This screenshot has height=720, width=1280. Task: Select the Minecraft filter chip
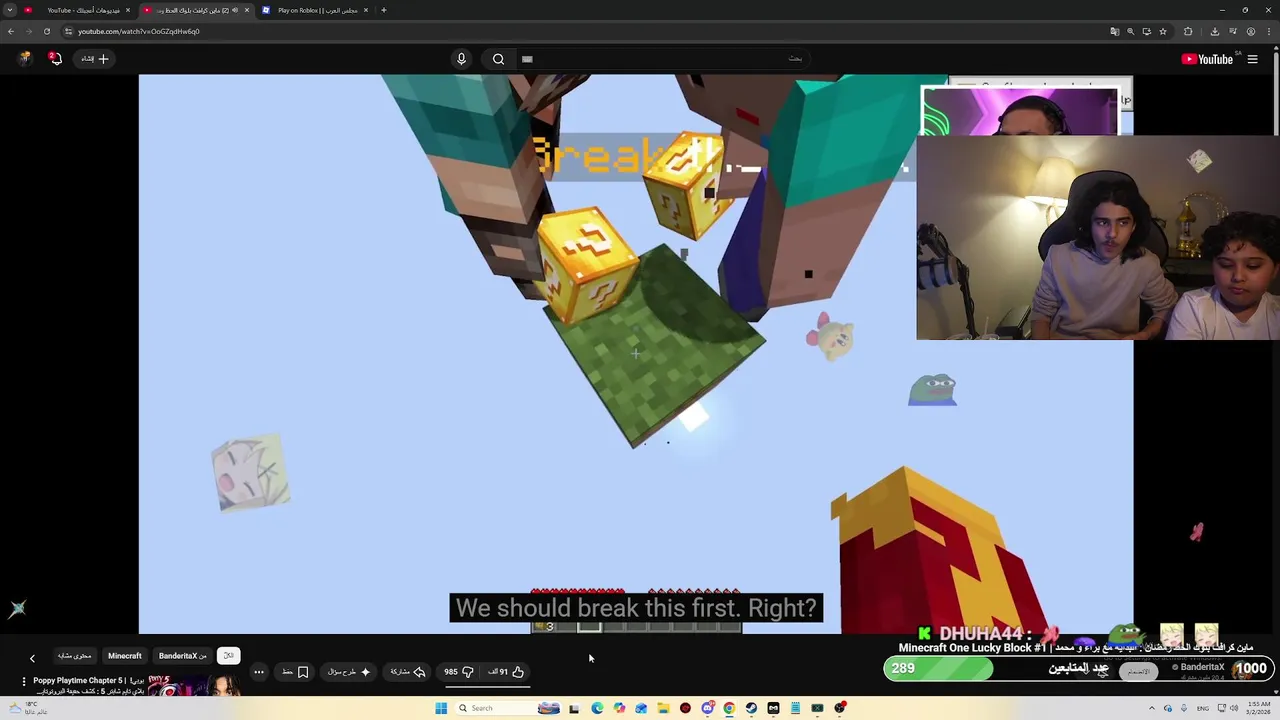pyautogui.click(x=125, y=656)
